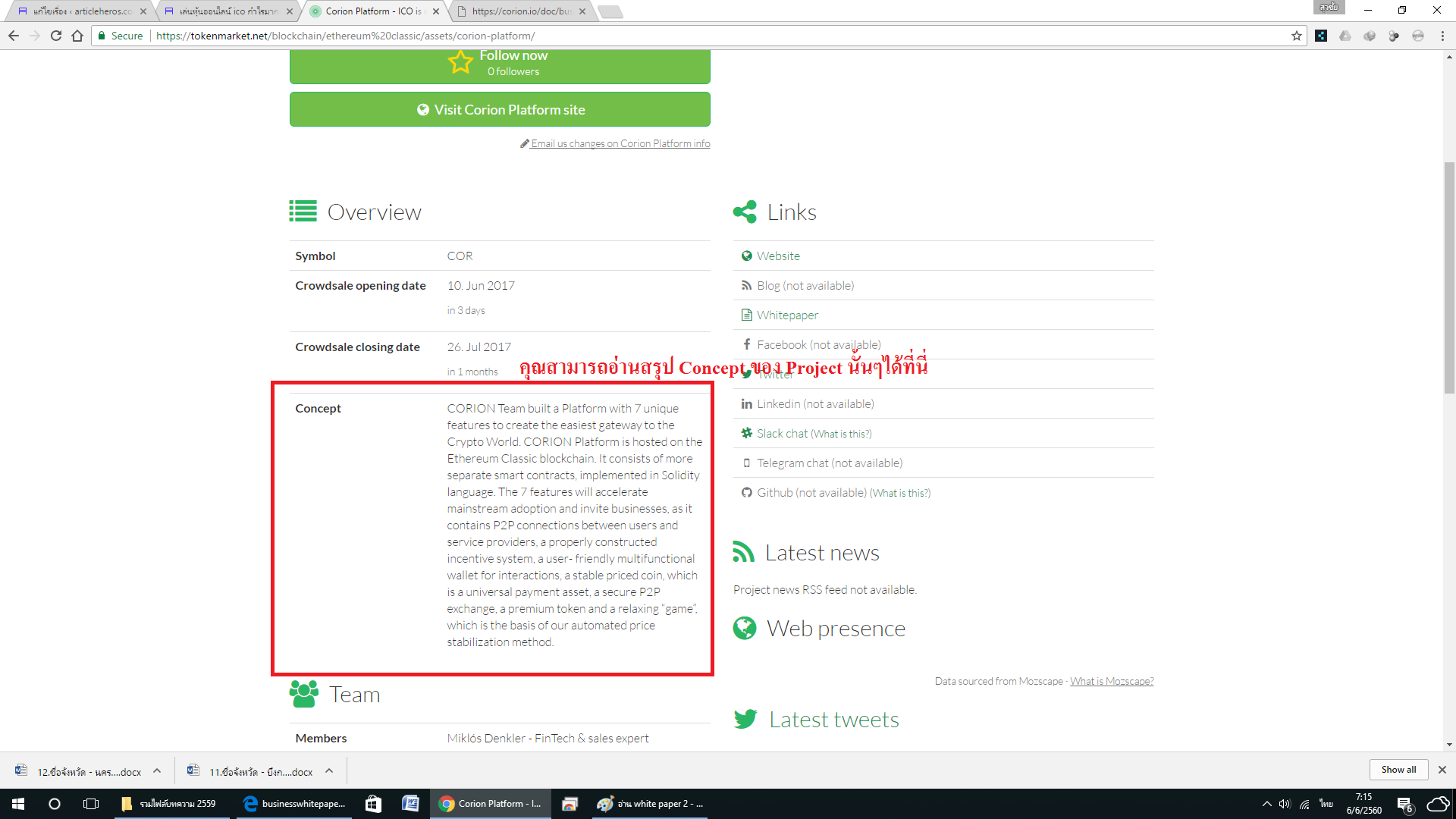
Task: Open the Action Center notifications icon
Action: pyautogui.click(x=1404, y=805)
